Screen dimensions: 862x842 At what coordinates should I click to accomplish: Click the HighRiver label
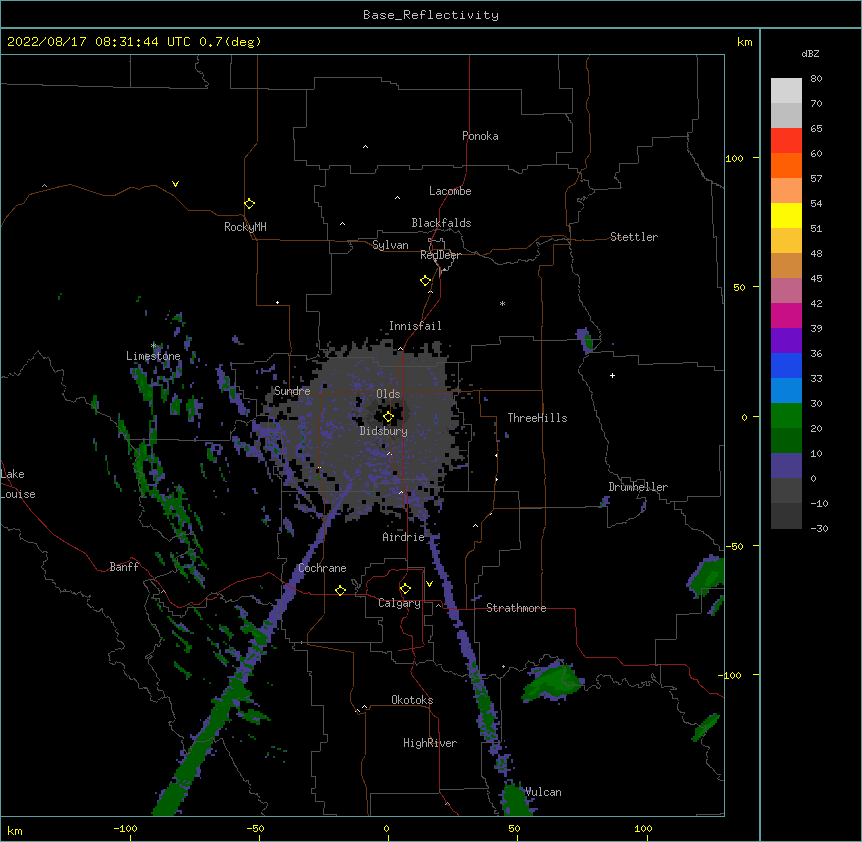tap(430, 743)
